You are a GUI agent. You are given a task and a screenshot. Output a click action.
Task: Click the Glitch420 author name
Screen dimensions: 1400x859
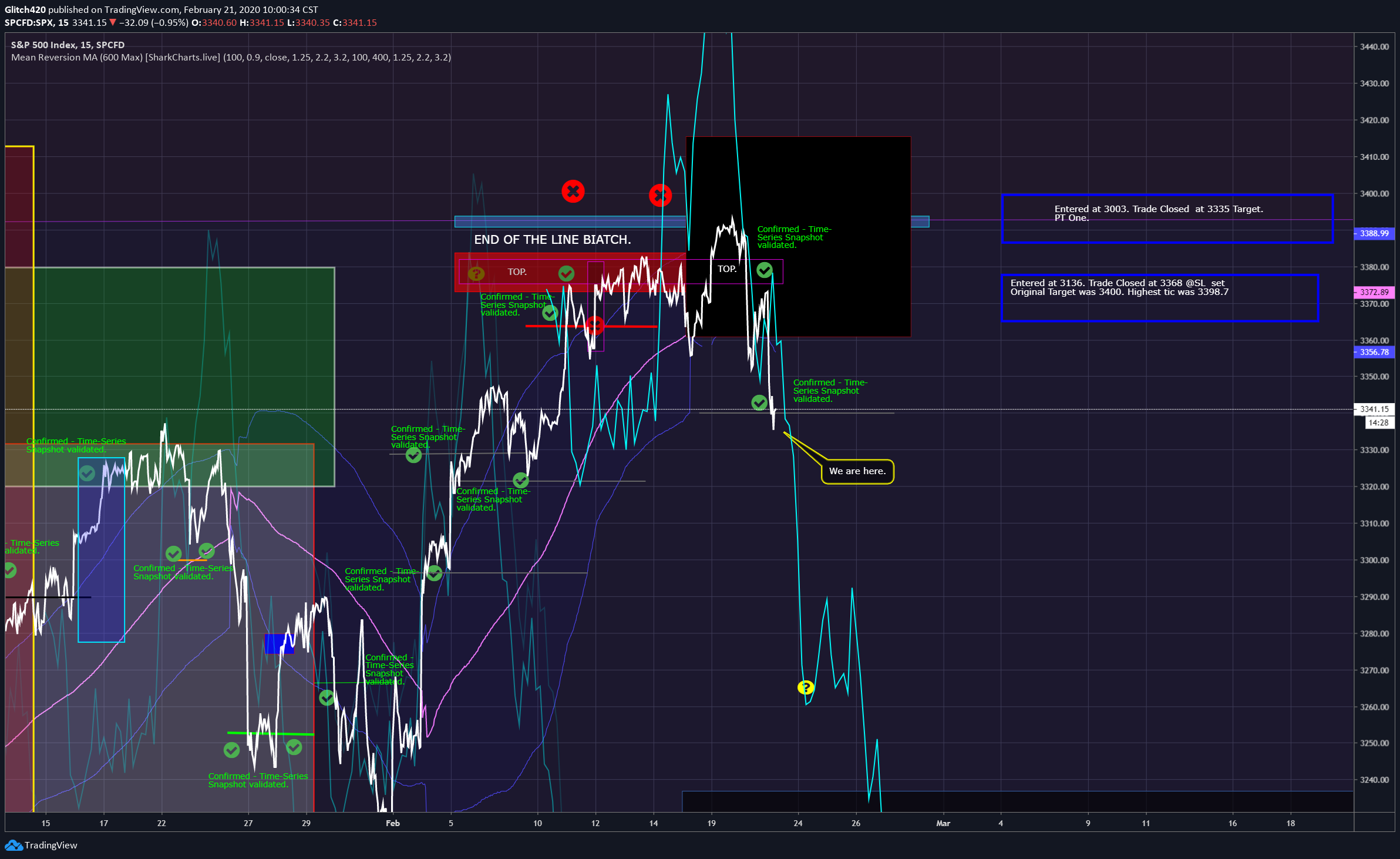point(25,9)
